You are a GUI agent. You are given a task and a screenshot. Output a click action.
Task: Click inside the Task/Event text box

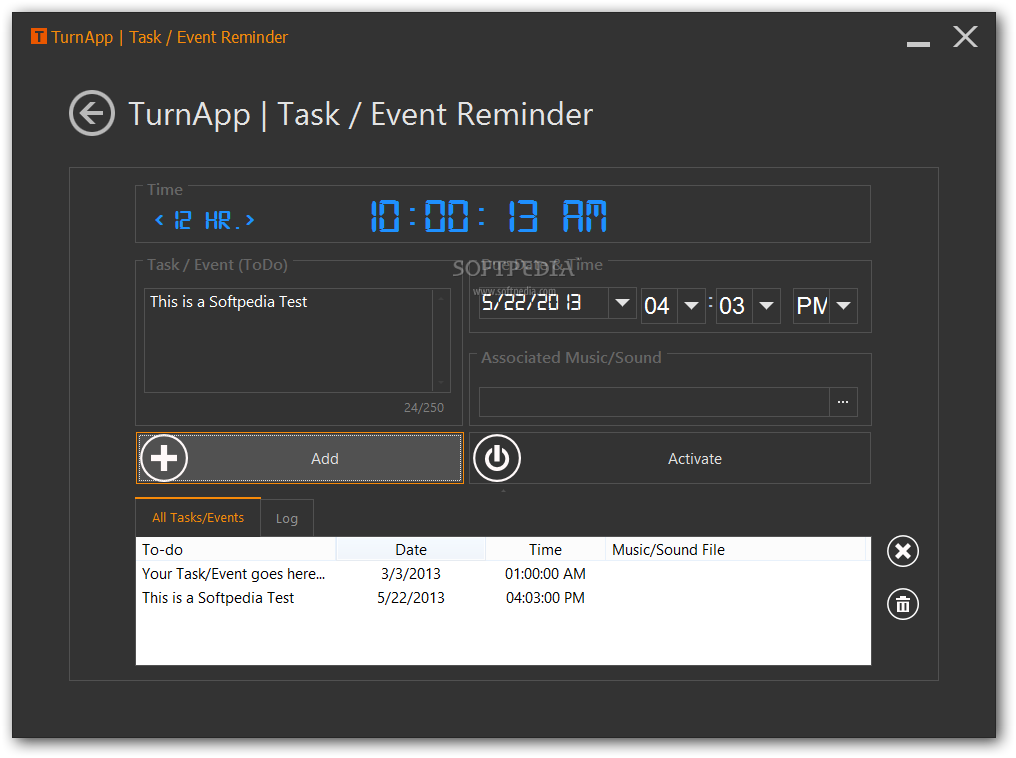288,341
